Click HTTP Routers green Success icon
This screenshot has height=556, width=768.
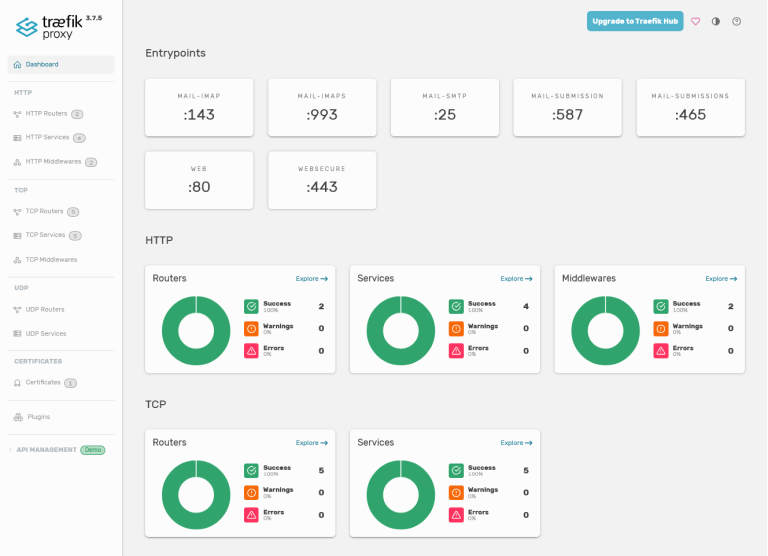tap(251, 307)
